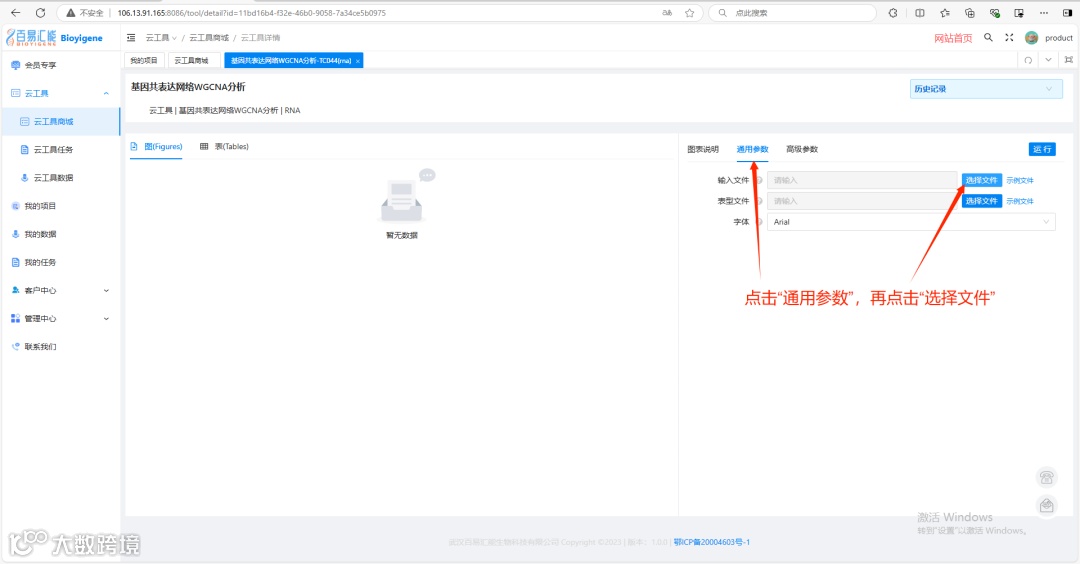Switch to the 我的项目 page tab
Viewport: 1080px width, 564px height.
pyautogui.click(x=144, y=61)
